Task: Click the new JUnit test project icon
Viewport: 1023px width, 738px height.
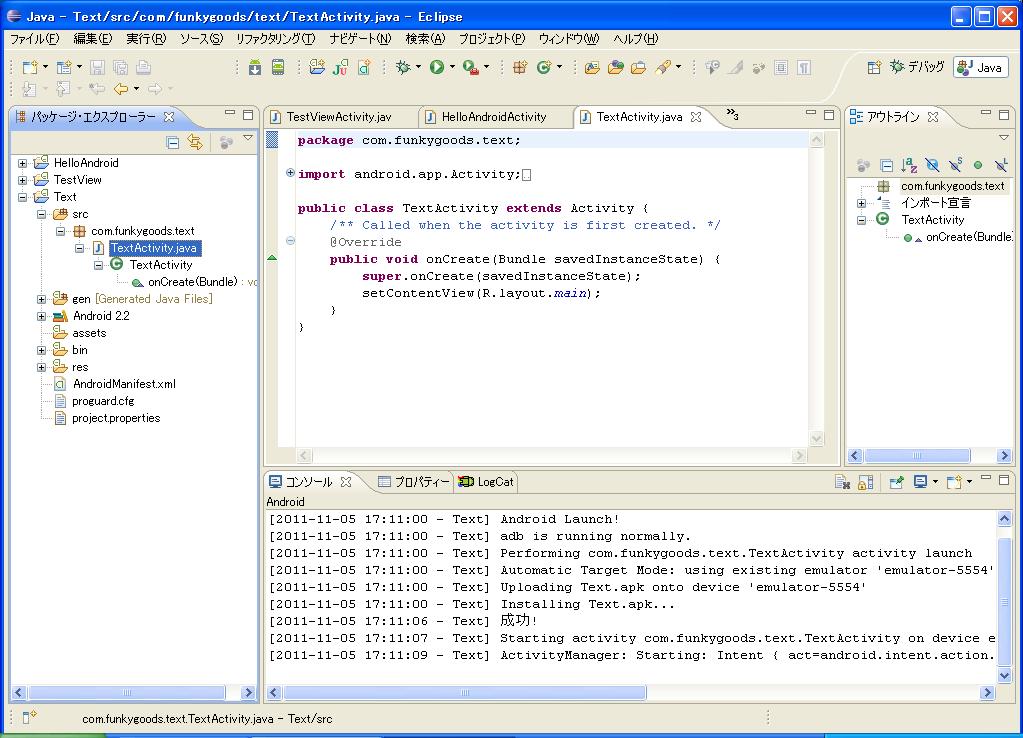Action: click(x=340, y=67)
